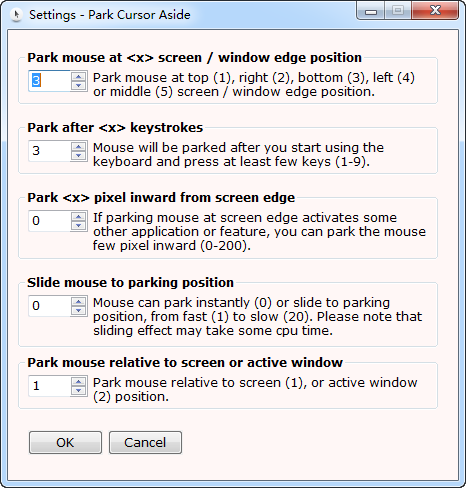The height and width of the screenshot is (488, 466).
Task: Increase the edge position spinner value
Action: point(79,76)
